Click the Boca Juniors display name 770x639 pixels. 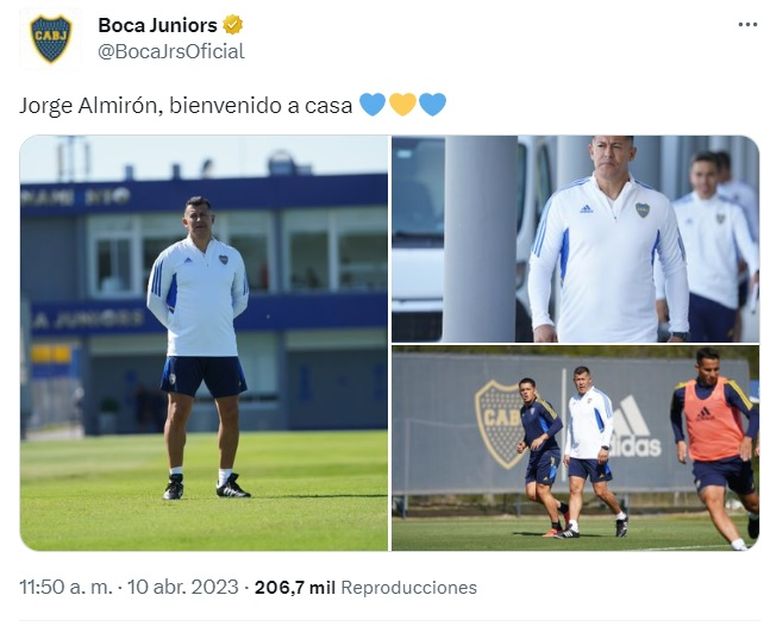158,25
